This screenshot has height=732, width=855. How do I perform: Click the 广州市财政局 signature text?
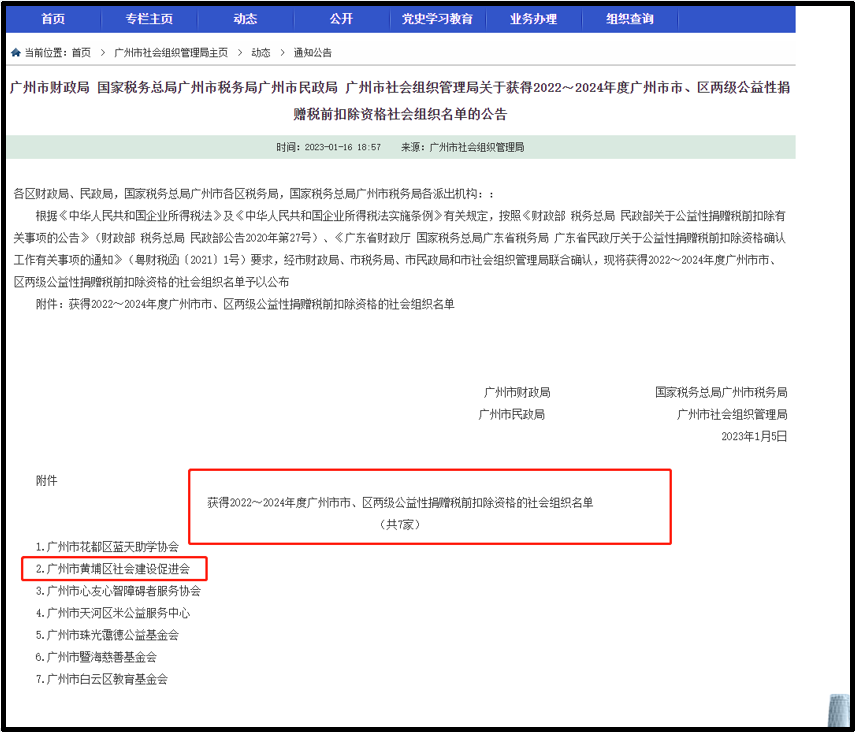[517, 393]
